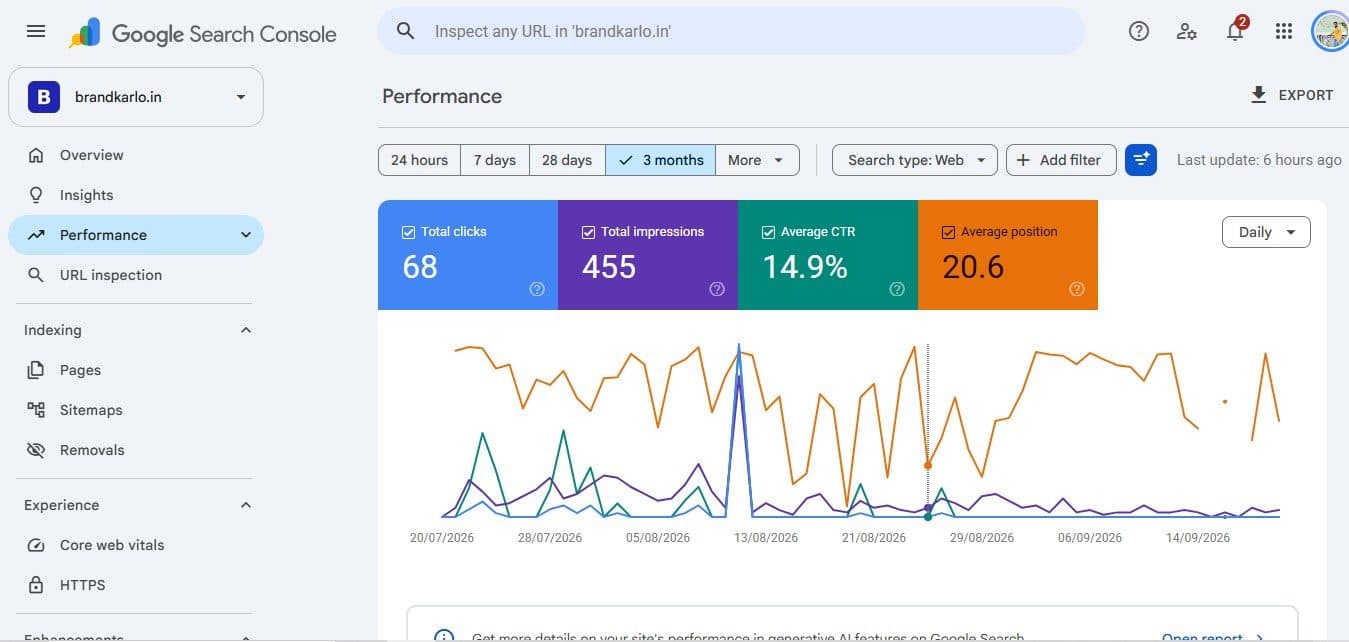The width and height of the screenshot is (1349, 642).
Task: Click the Add filter plus icon
Action: coord(1023,160)
